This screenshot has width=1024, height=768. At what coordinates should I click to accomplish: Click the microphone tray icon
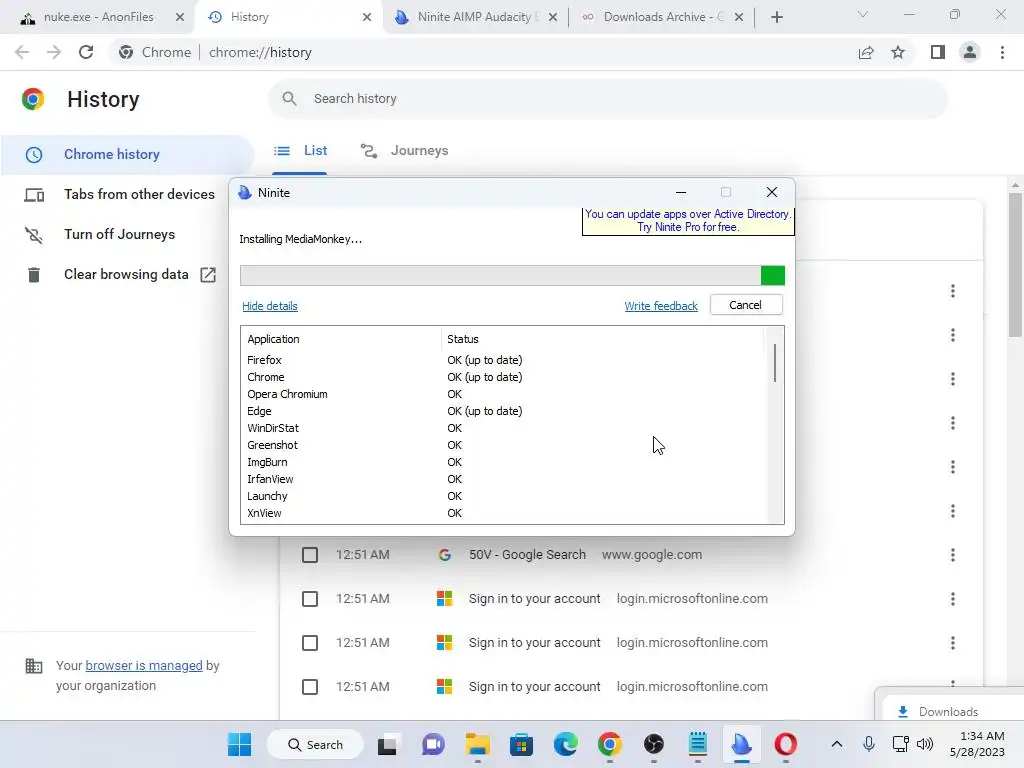point(869,744)
